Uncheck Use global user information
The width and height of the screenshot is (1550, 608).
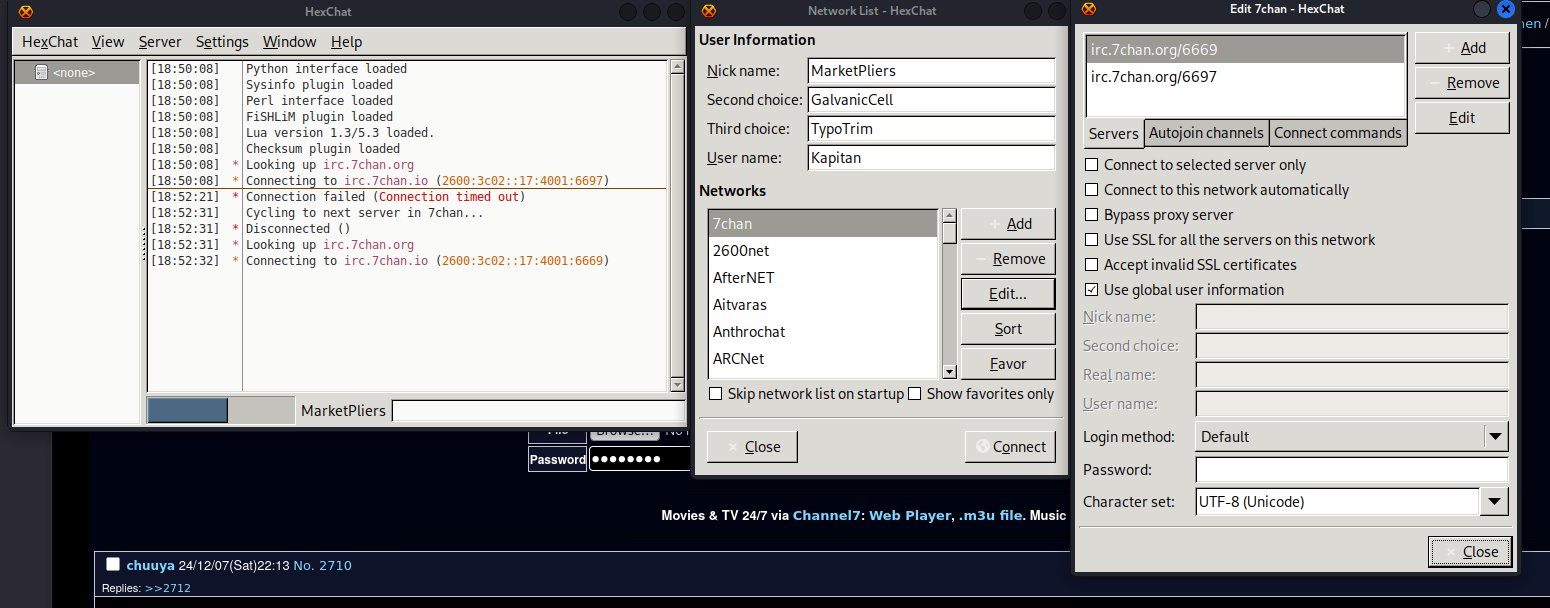1092,290
